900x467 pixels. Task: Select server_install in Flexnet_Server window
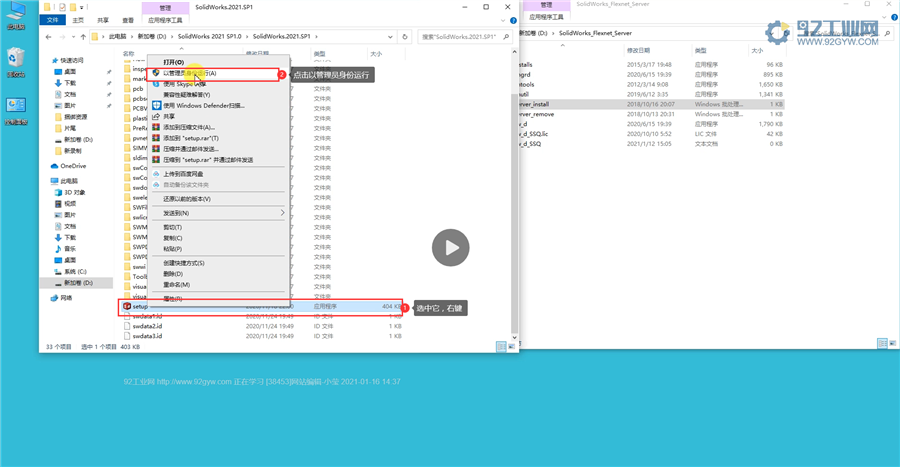(x=651, y=104)
